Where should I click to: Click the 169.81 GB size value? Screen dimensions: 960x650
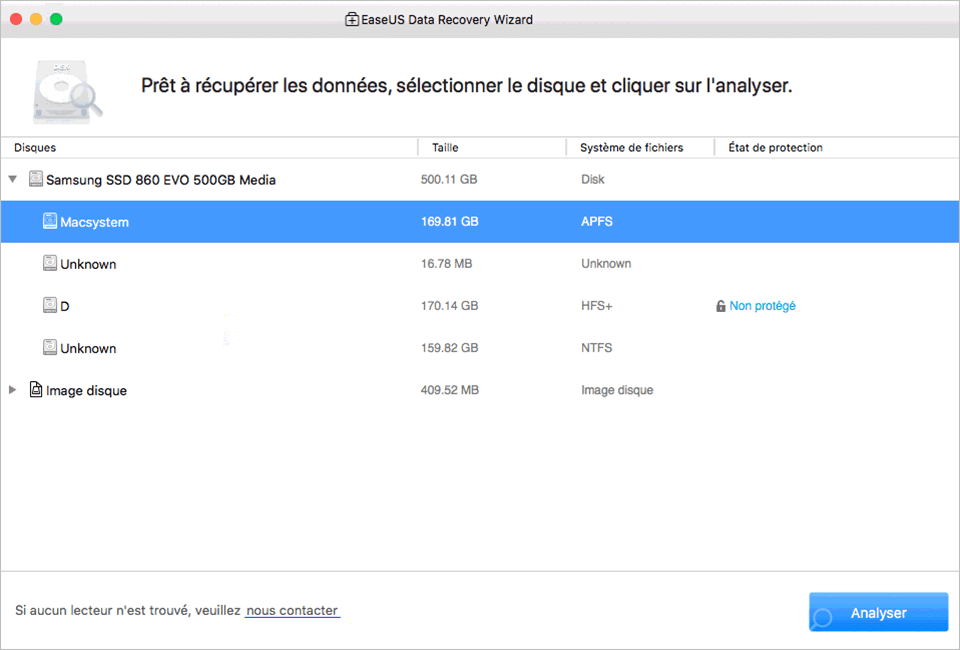pyautogui.click(x=449, y=222)
